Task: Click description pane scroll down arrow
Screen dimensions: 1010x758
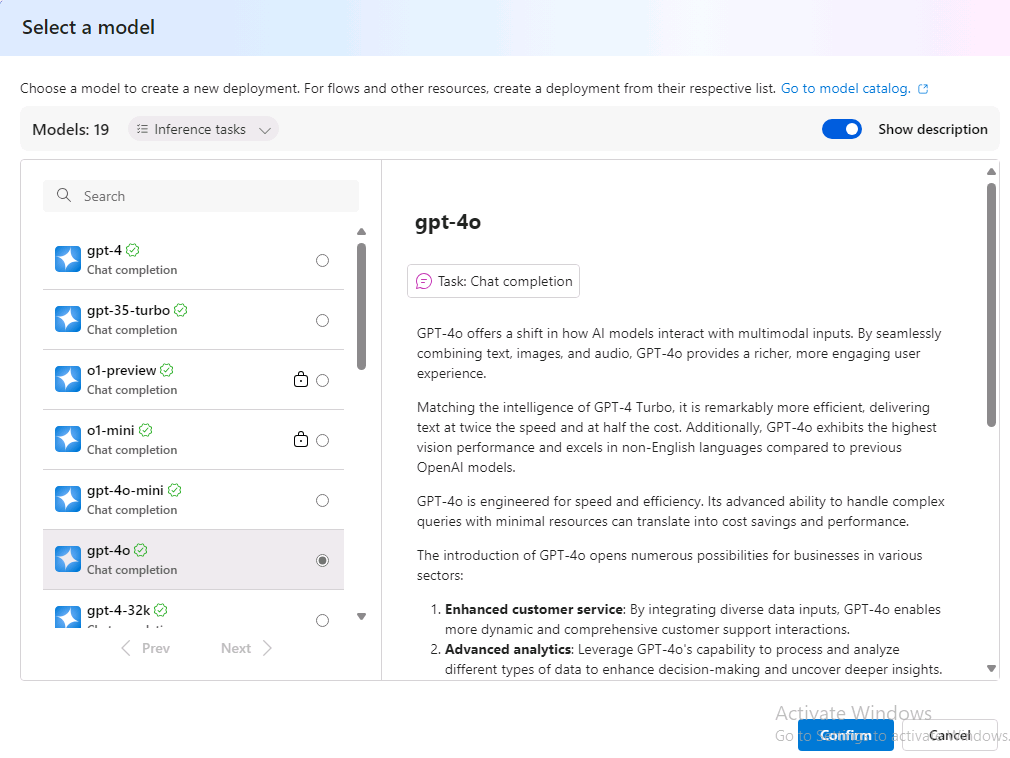Action: click(991, 668)
